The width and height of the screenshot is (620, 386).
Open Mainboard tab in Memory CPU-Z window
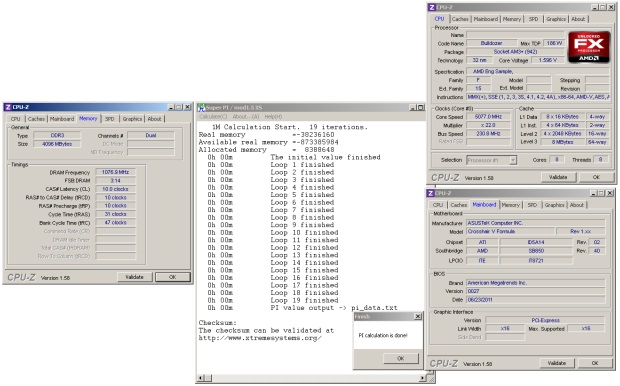point(62,119)
